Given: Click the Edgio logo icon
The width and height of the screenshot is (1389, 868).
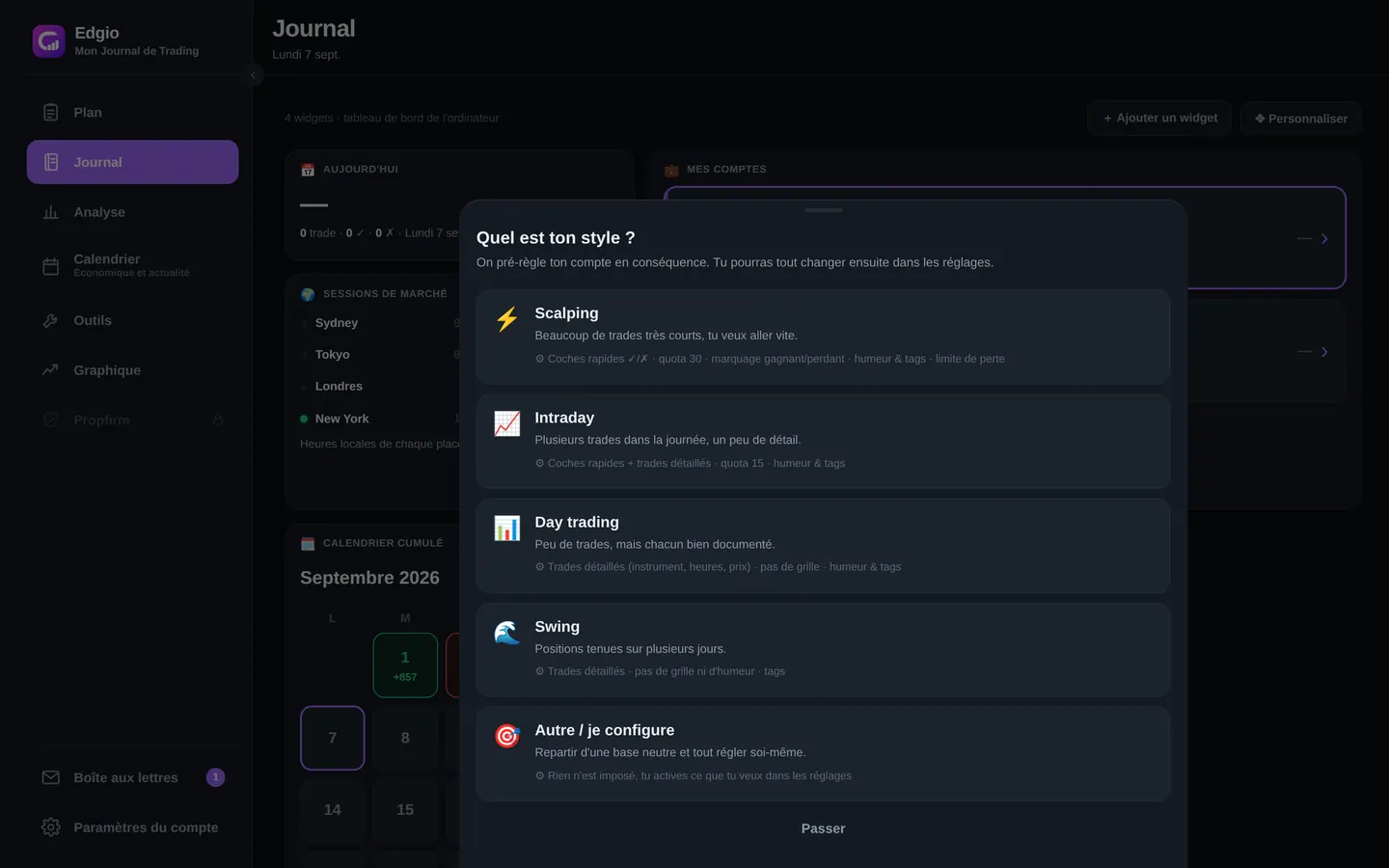Looking at the screenshot, I should point(49,41).
